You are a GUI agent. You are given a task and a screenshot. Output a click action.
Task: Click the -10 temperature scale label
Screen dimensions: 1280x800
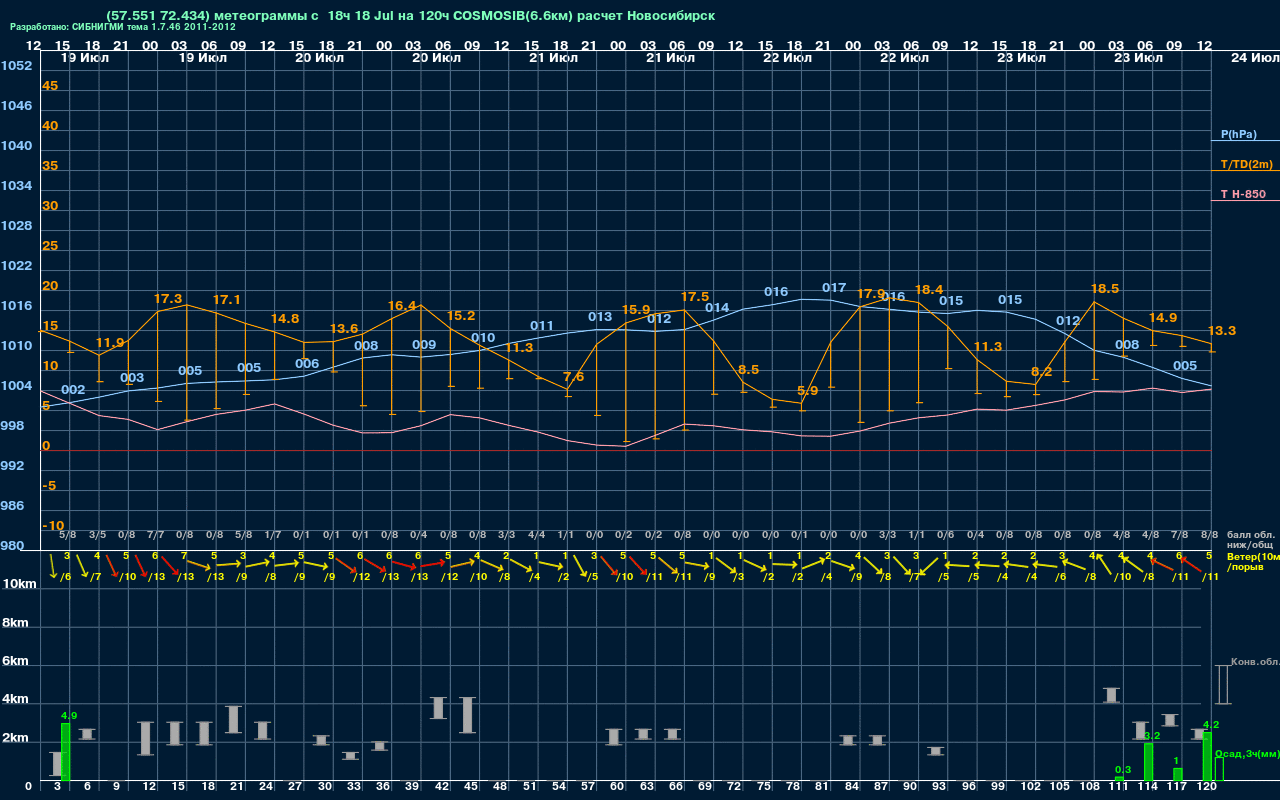(x=53, y=526)
